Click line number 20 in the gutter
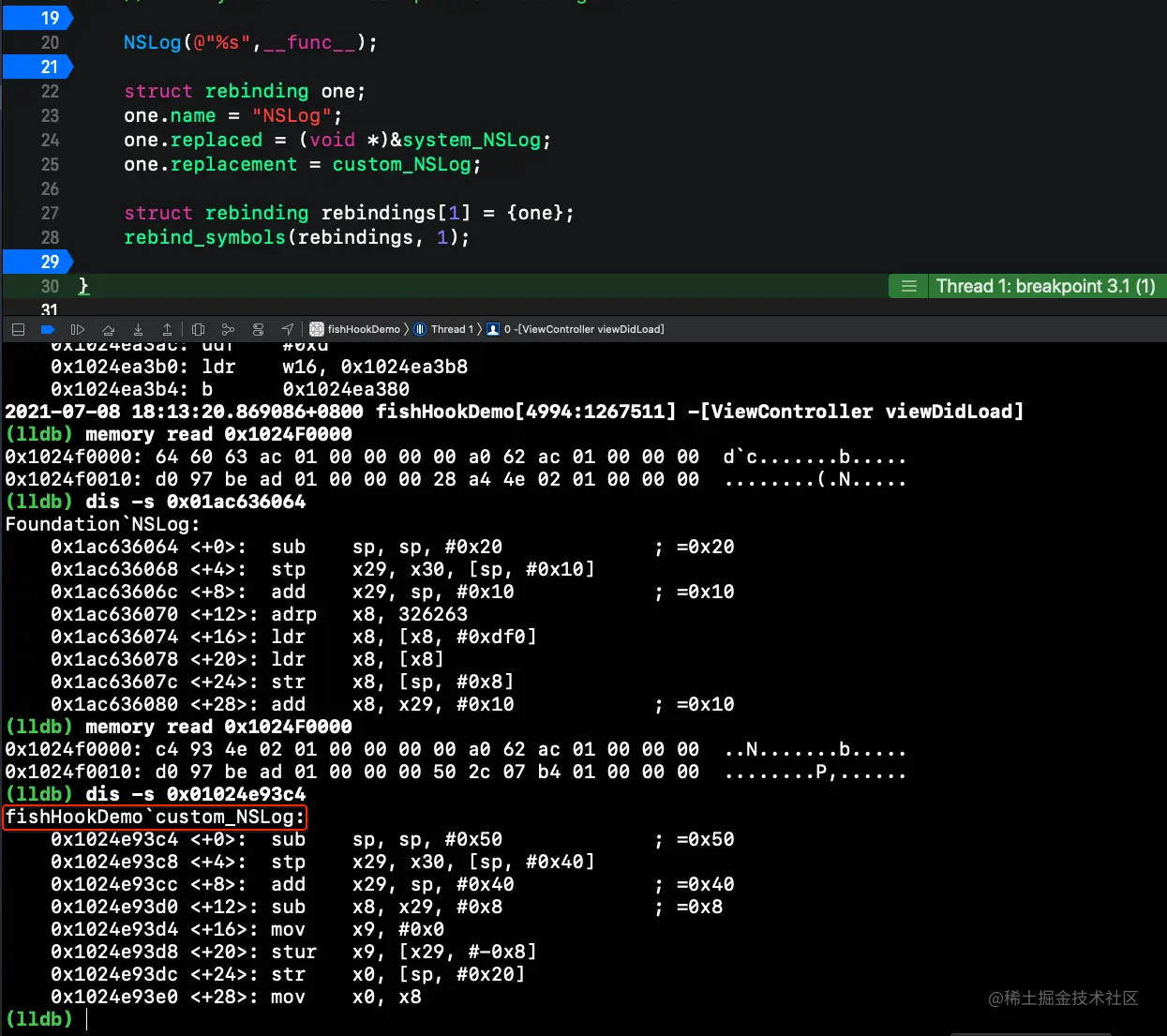Image resolution: width=1167 pixels, height=1036 pixels. click(x=50, y=42)
